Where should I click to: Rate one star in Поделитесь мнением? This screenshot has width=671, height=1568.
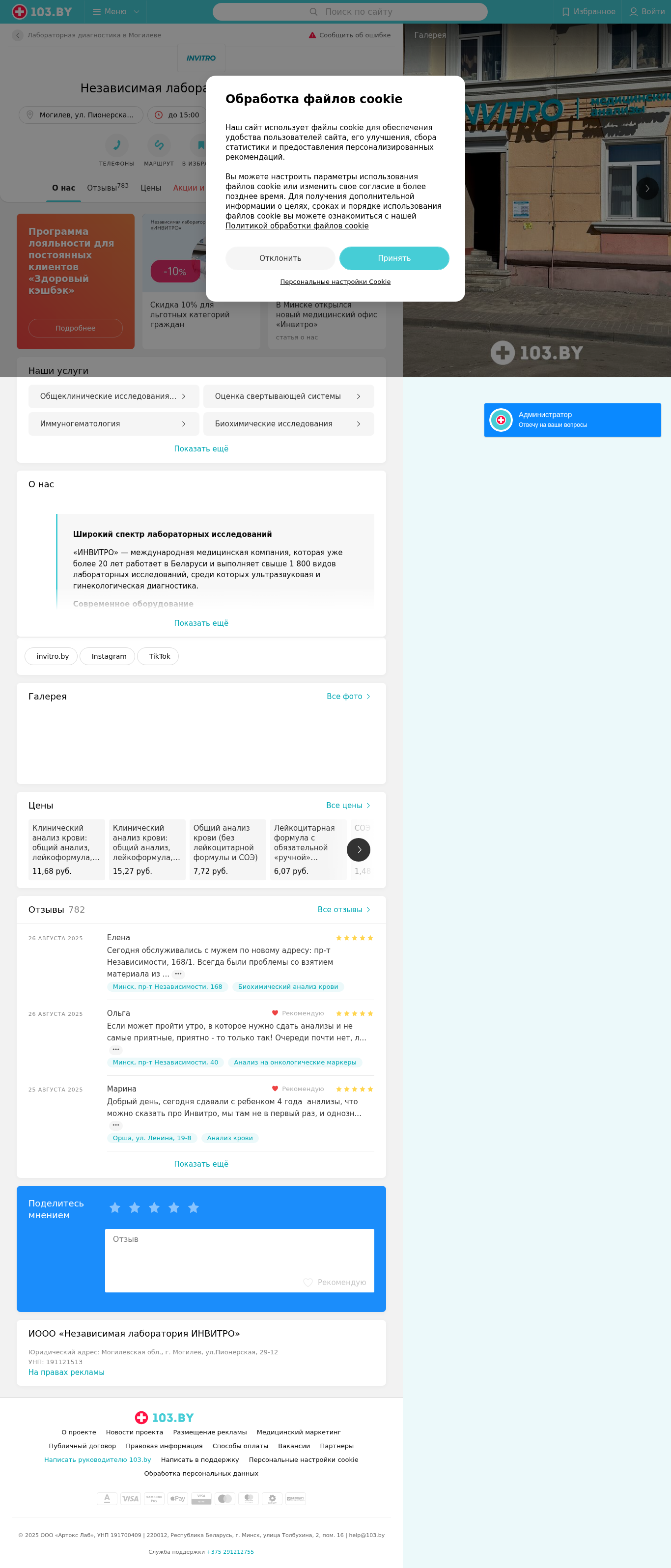(115, 1207)
